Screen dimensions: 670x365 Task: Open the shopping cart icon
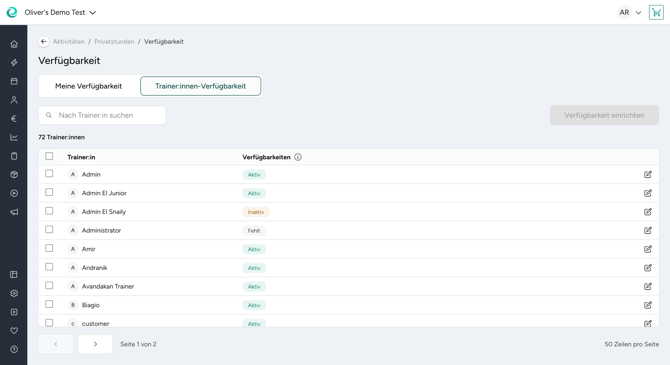656,12
